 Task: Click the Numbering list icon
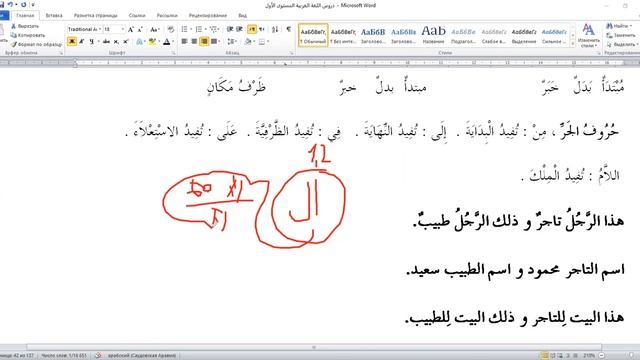point(199,29)
